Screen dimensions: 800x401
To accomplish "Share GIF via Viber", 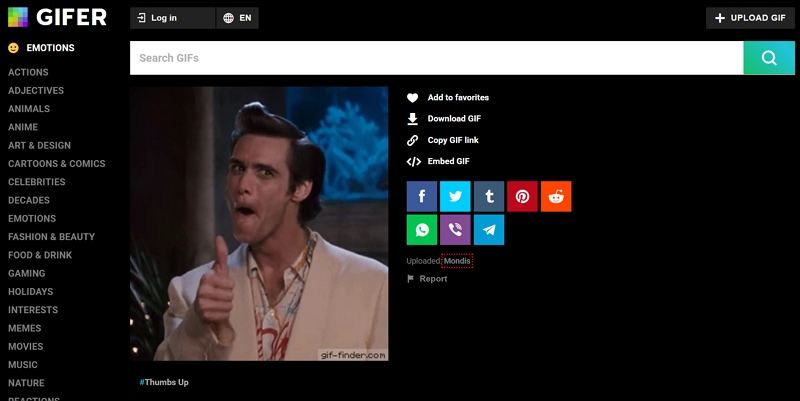I will pyautogui.click(x=455, y=230).
